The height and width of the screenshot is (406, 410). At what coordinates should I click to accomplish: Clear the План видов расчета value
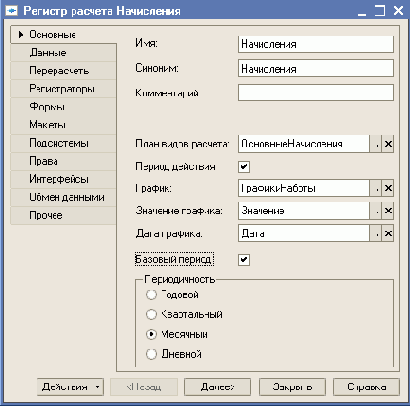pos(388,144)
